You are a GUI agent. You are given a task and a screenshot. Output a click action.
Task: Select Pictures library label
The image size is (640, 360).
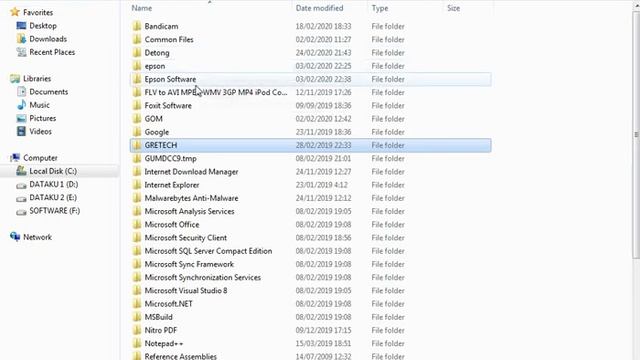tap(42, 118)
